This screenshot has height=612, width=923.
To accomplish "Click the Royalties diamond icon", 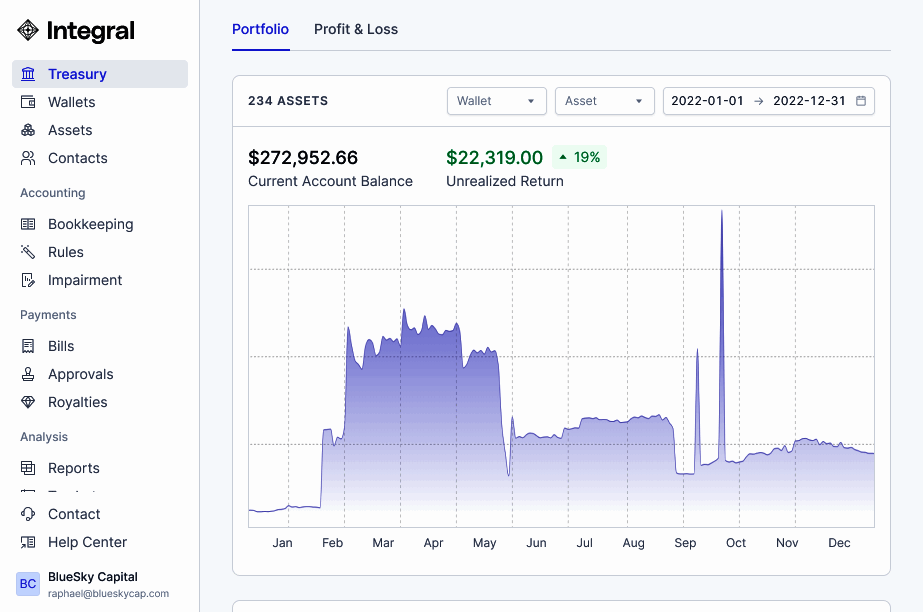I will click(28, 402).
